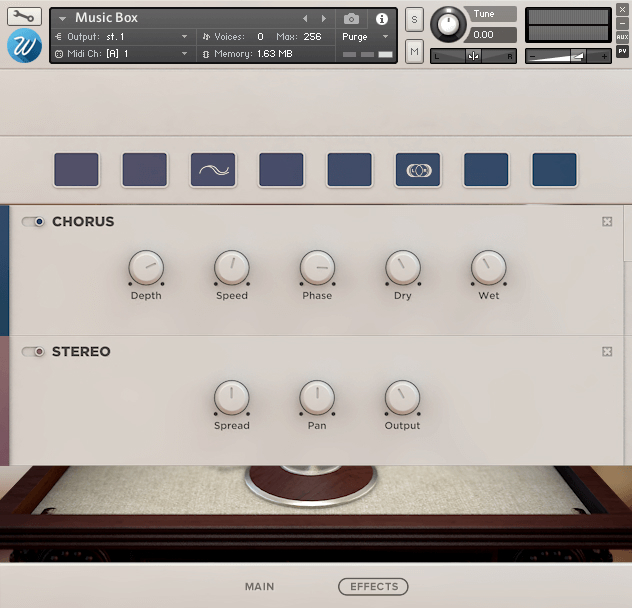The width and height of the screenshot is (632, 608).
Task: Toggle the PV performance view button
Action: click(x=622, y=51)
